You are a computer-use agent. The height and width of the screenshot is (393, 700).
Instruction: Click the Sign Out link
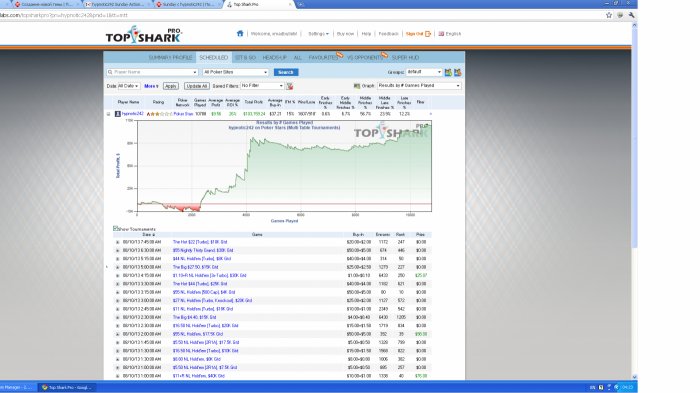[414, 34]
